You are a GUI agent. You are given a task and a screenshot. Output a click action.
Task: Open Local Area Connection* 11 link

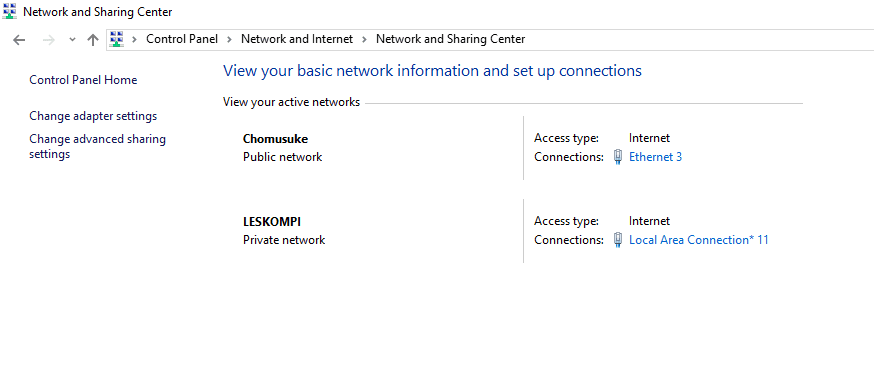point(699,240)
